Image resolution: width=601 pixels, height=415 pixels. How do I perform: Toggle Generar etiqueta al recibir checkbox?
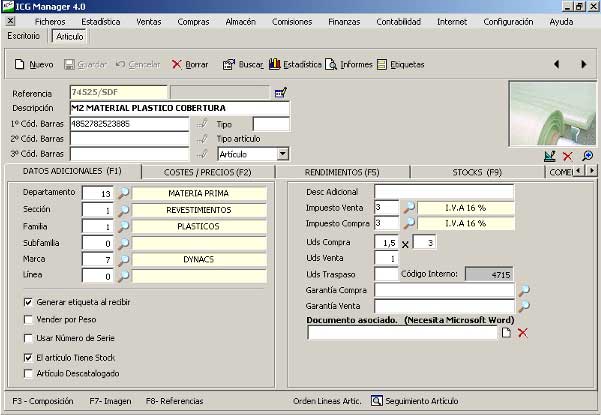point(28,301)
